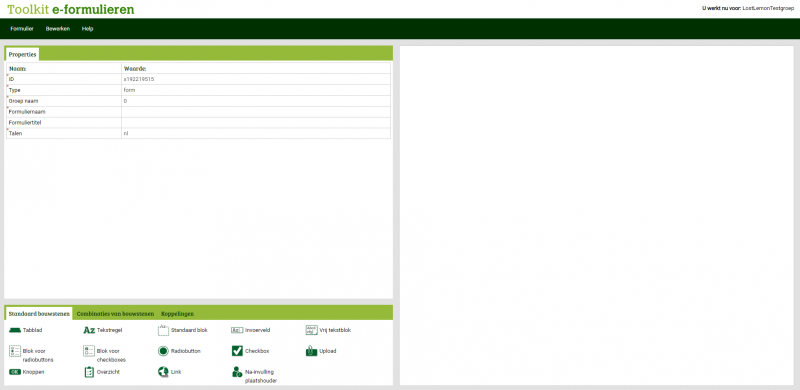The height and width of the screenshot is (390, 800).
Task: Select the Tabblad building block icon
Action: pyautogui.click(x=14, y=330)
